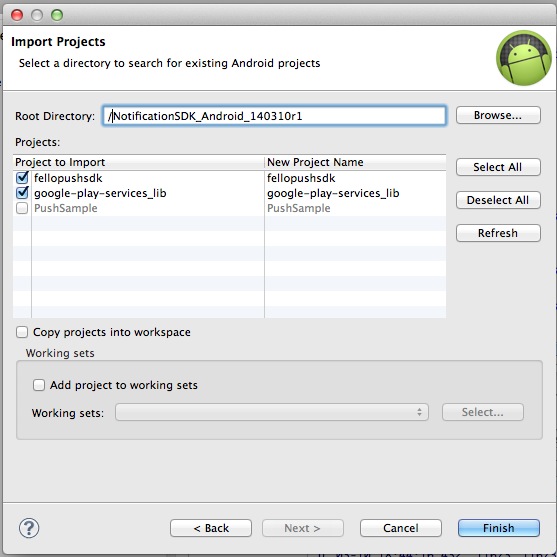
Task: Click PushSample under New Project Name
Action: [x=299, y=208]
